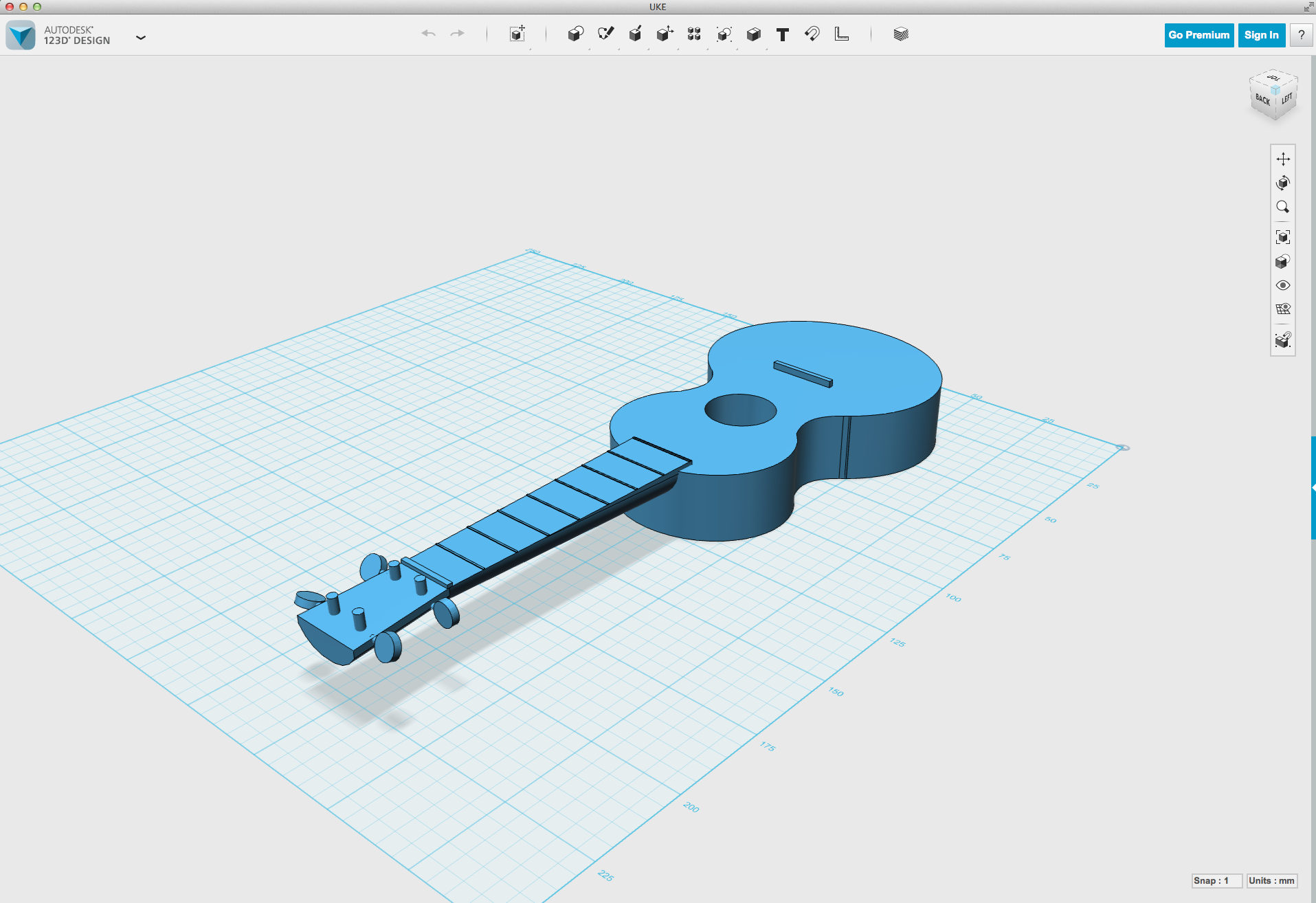Select the Zoom magnifier tool
The width and height of the screenshot is (1316, 903).
coord(1283,207)
